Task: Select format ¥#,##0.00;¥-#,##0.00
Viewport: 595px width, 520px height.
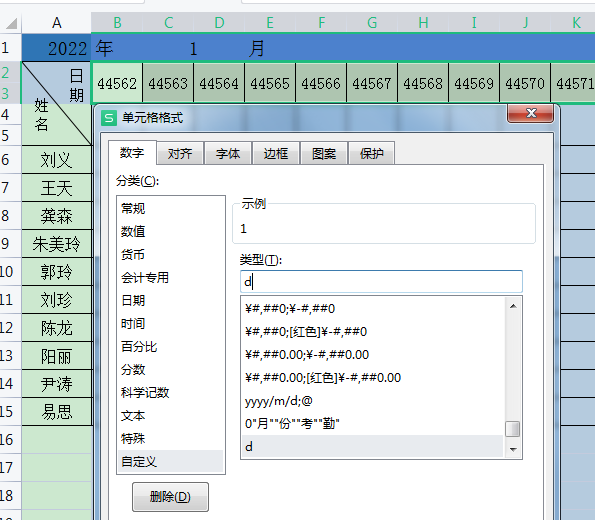Action: (373, 355)
